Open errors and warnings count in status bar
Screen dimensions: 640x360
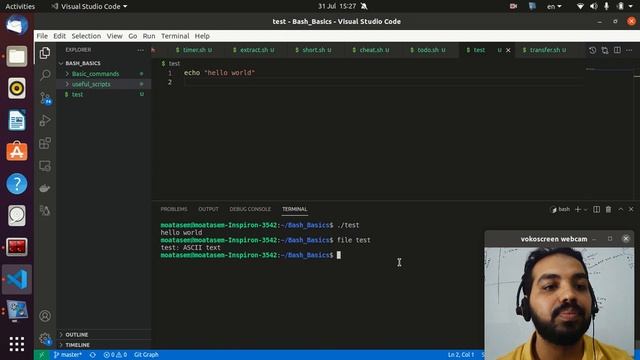[x=115, y=355]
